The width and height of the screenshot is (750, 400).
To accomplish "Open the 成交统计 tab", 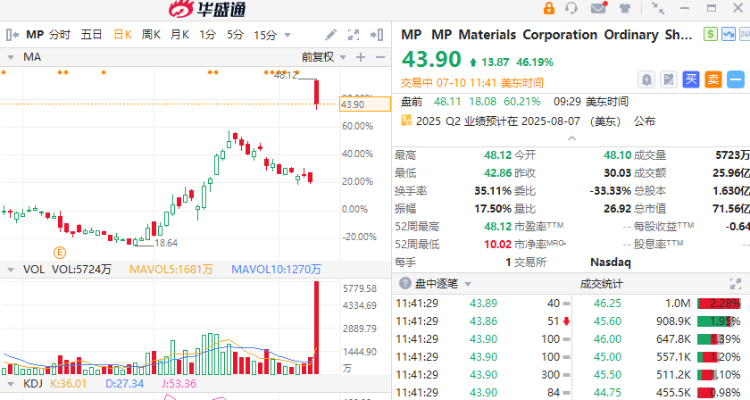I will coord(601,284).
